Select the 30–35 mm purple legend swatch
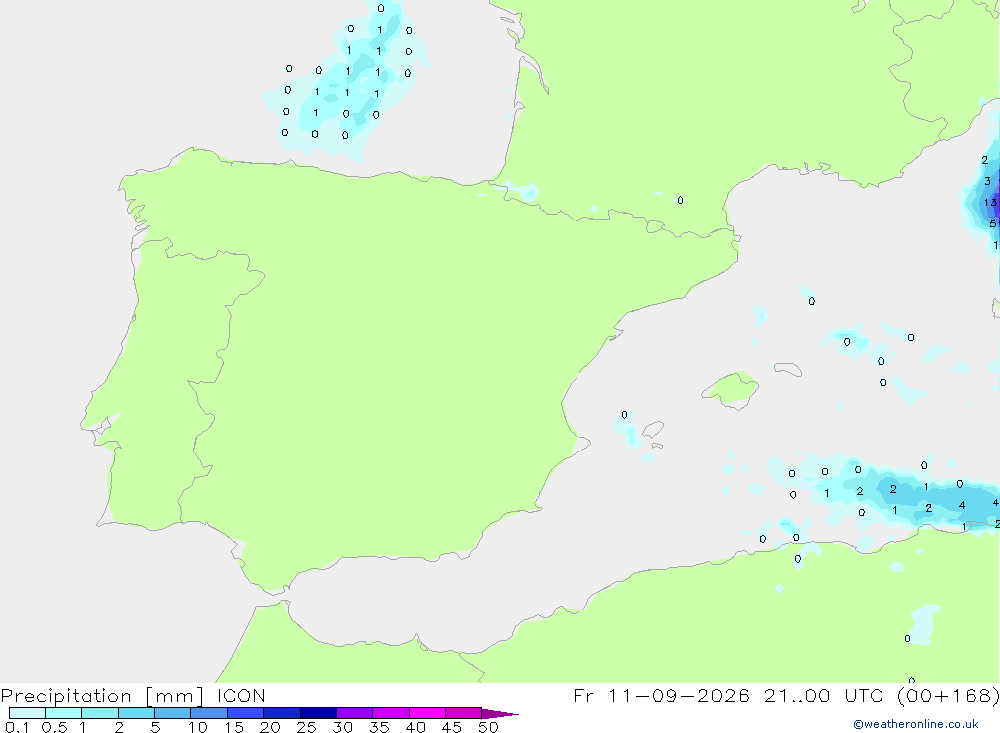Image resolution: width=1000 pixels, height=733 pixels. pos(354,713)
